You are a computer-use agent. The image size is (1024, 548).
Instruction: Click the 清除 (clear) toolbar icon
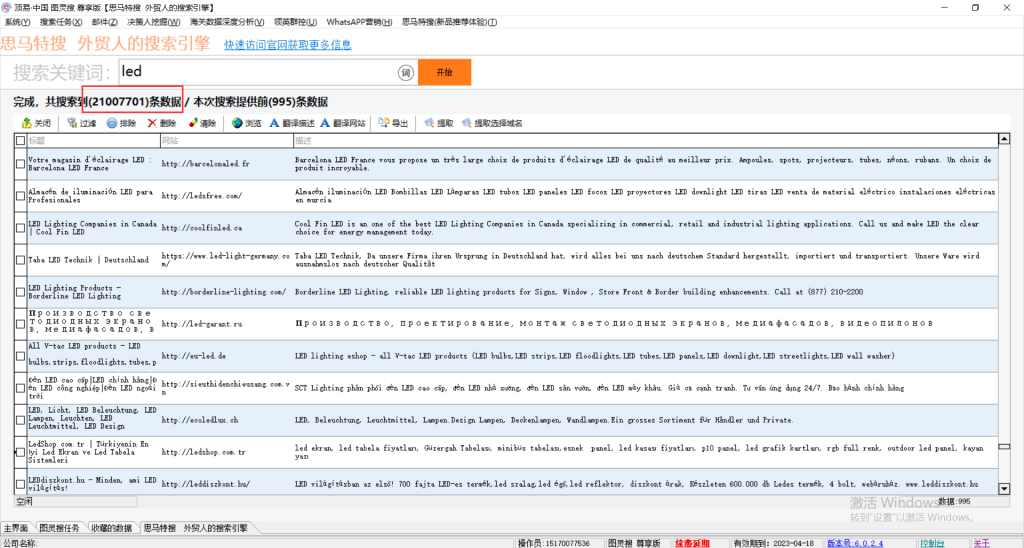192,123
